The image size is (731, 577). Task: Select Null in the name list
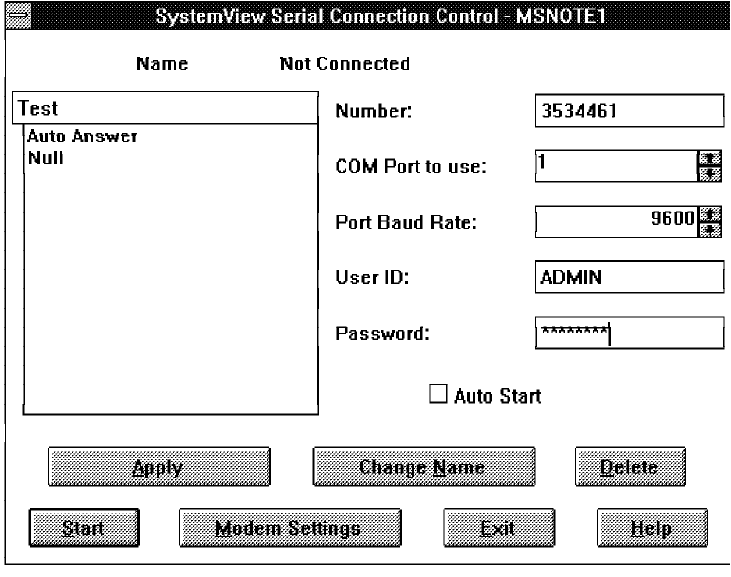point(45,158)
